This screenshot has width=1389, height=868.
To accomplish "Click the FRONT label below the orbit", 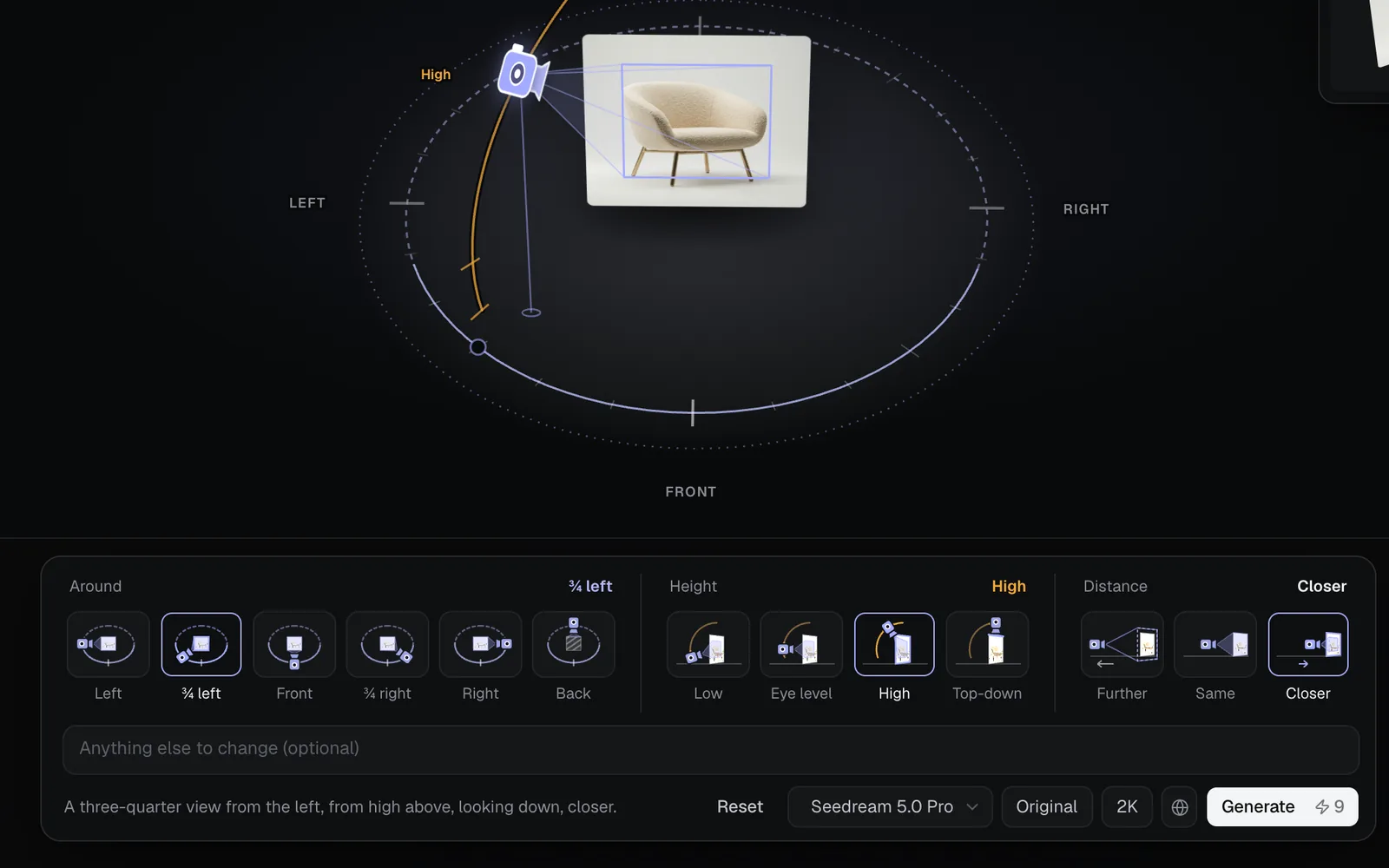I will pos(691,492).
